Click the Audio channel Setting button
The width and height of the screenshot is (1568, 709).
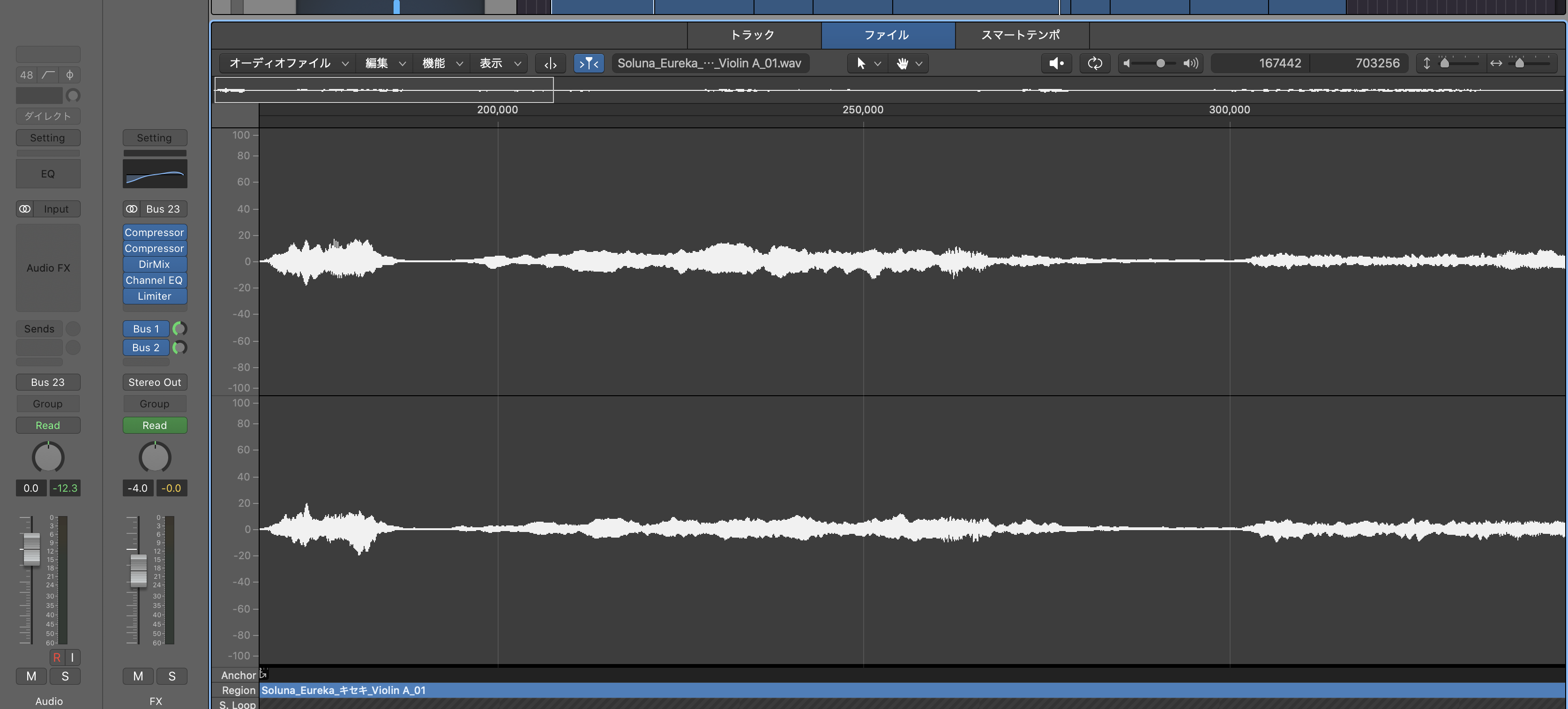click(x=48, y=137)
